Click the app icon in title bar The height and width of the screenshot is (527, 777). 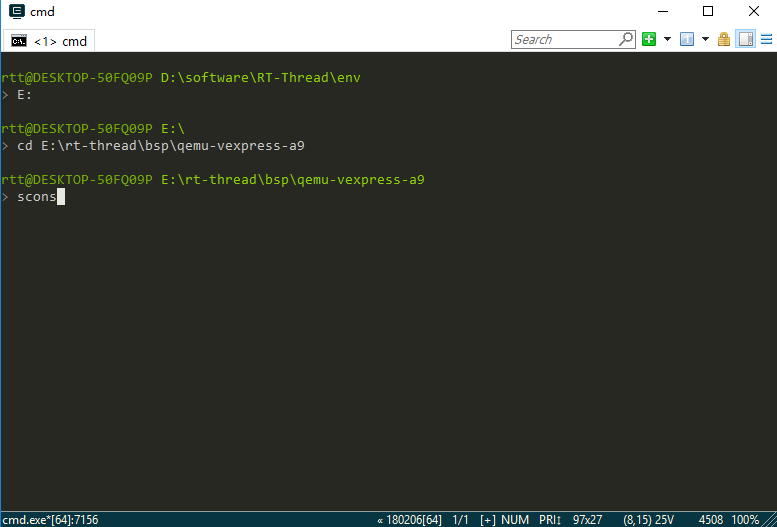[x=14, y=12]
